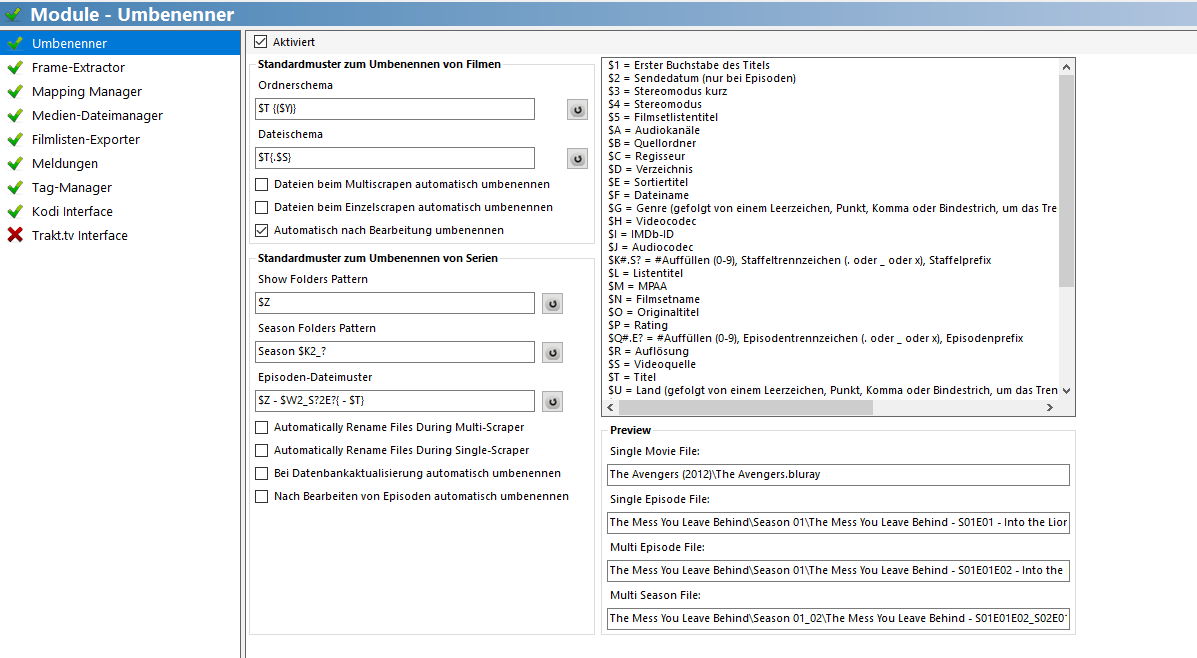Check Nach Bearbeiten von Episoden automatisch umbenennen

[x=261, y=496]
